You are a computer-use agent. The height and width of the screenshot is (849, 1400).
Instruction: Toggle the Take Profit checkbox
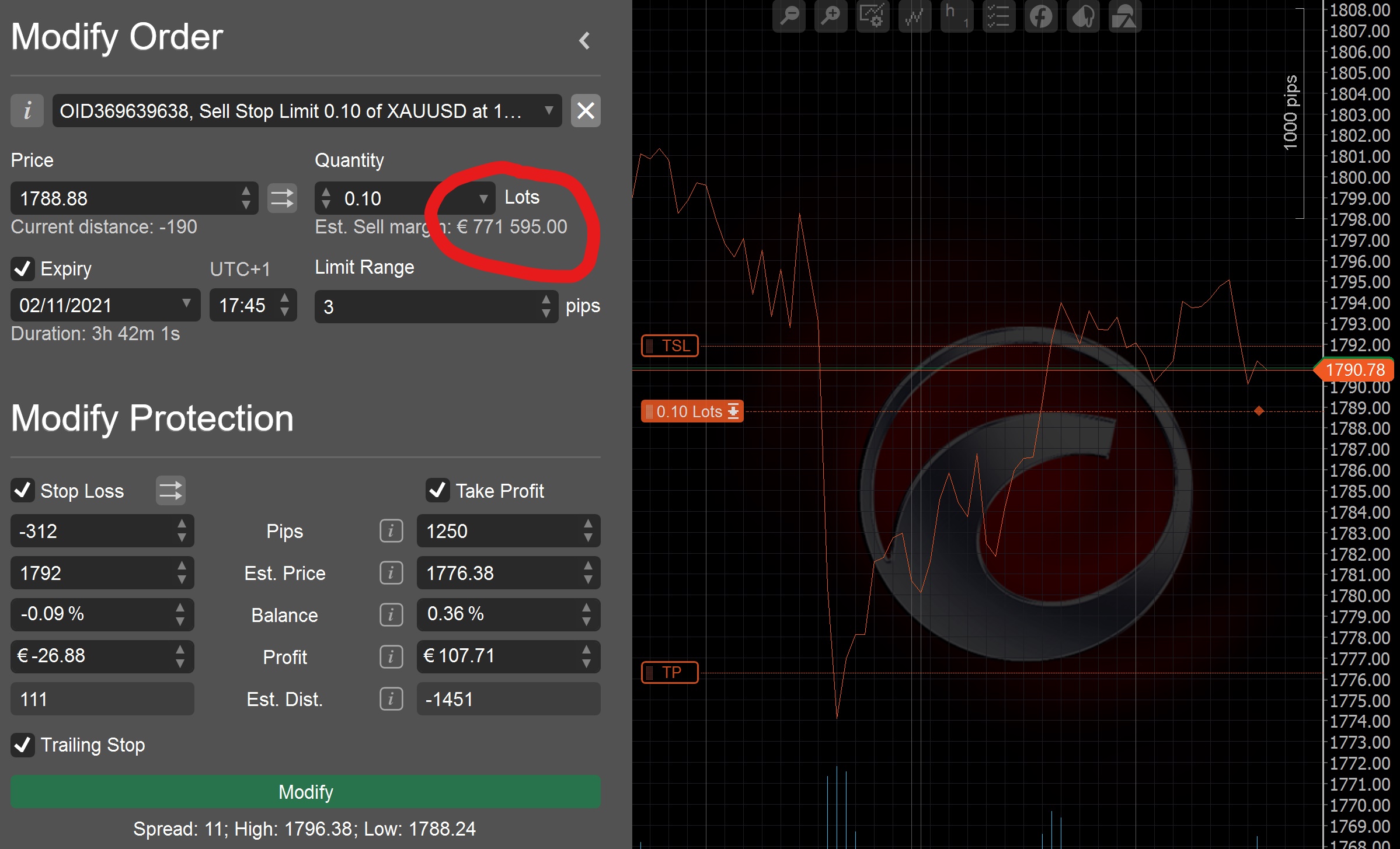click(437, 490)
